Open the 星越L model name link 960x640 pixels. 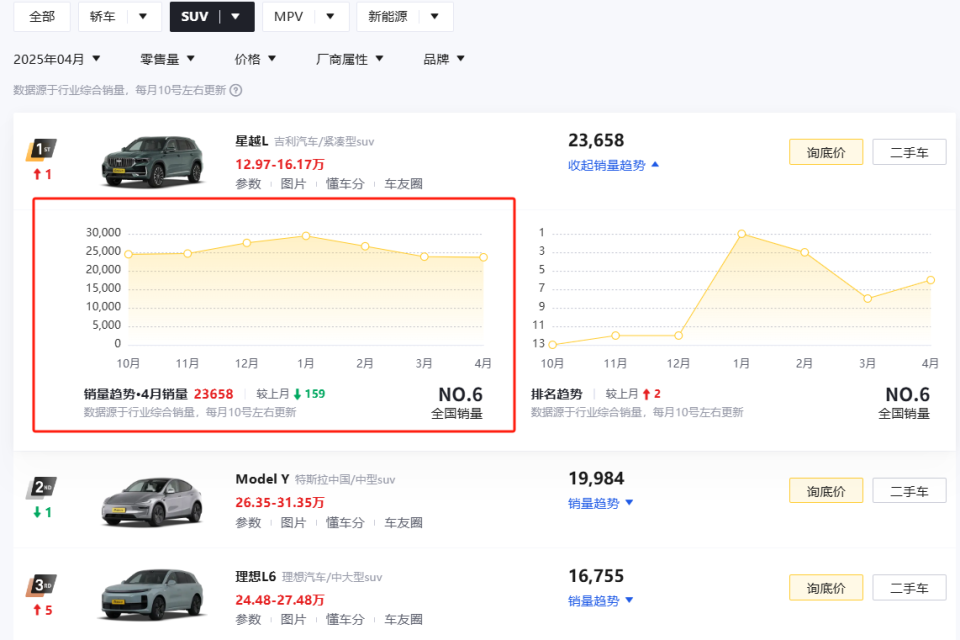click(x=252, y=141)
